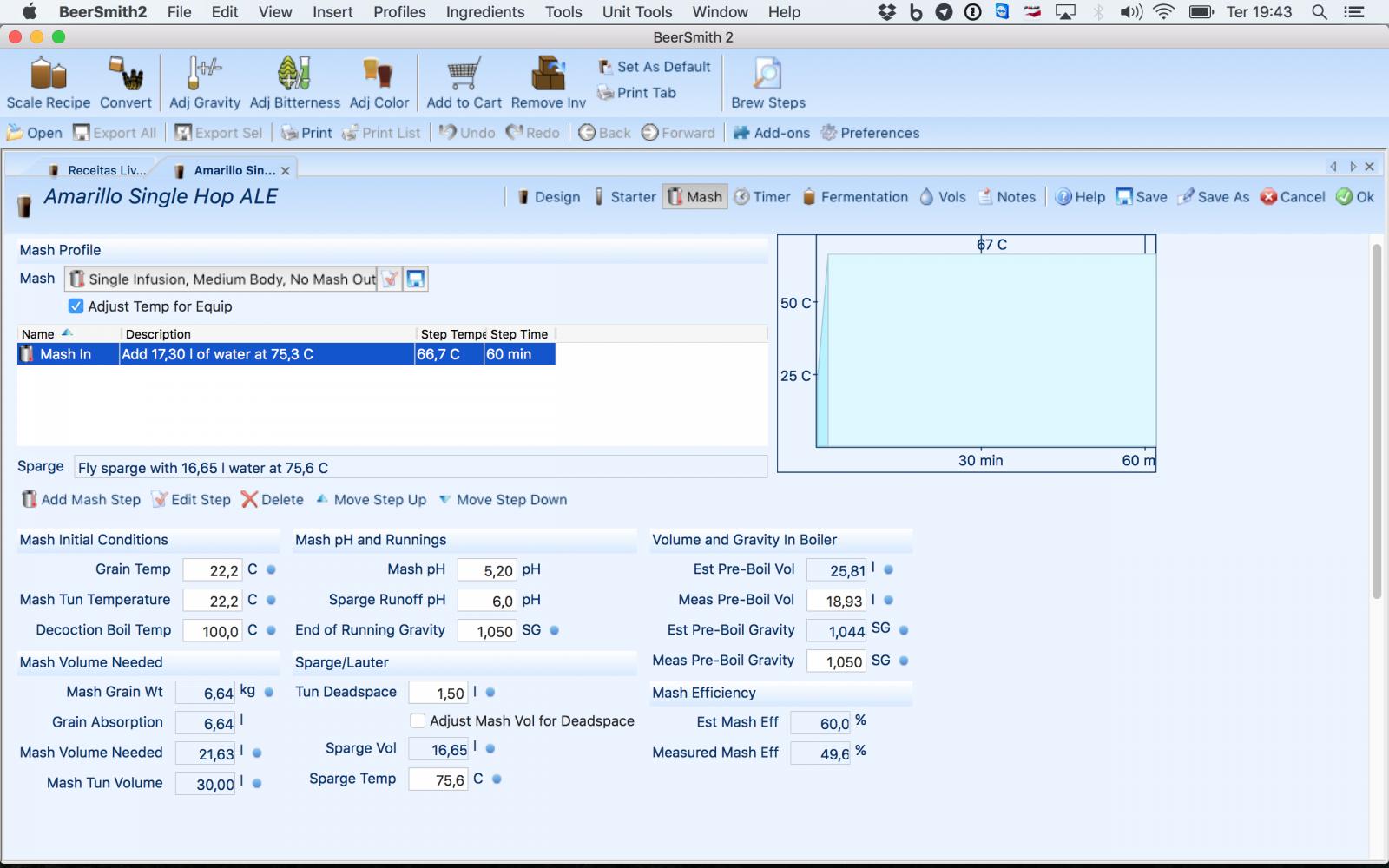Click Remove Inv boxes icon
1389x868 pixels.
(x=548, y=83)
